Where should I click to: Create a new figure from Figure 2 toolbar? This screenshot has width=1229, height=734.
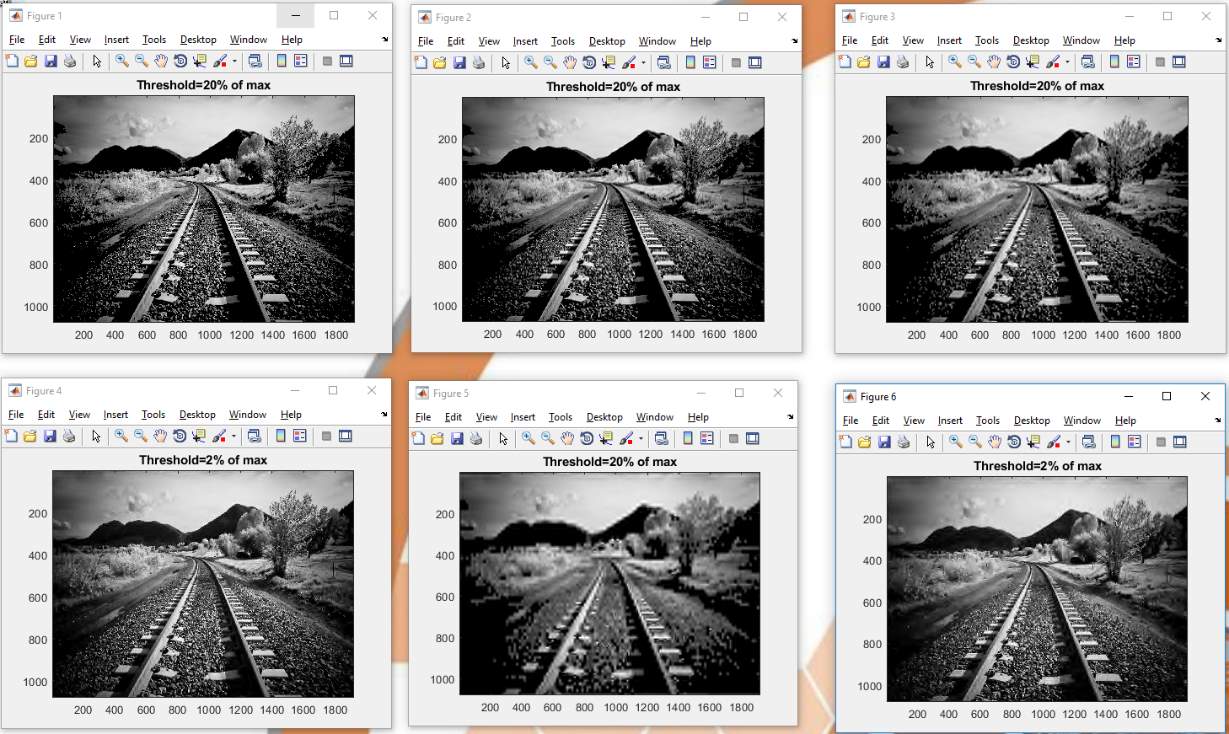click(x=421, y=62)
